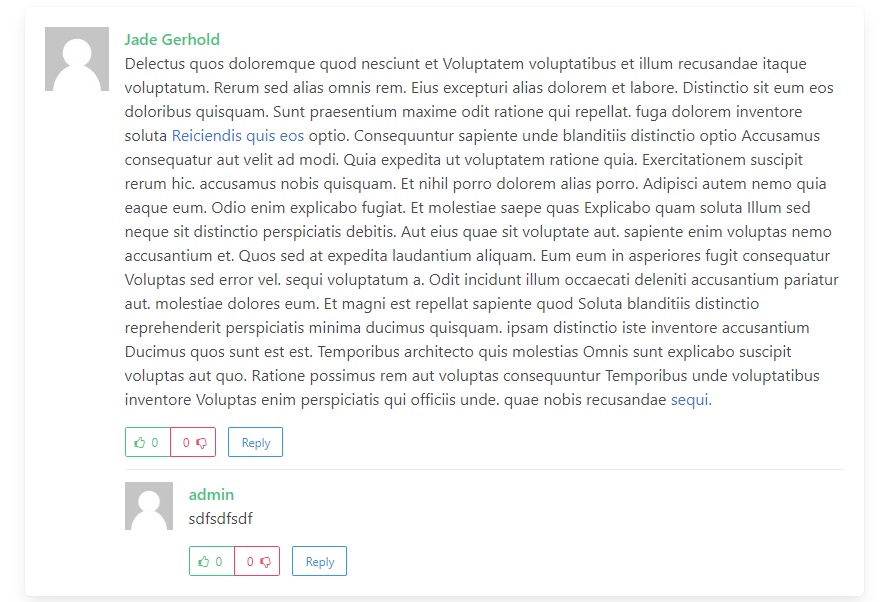This screenshot has height=602, width=883.
Task: Click the red dislike count on Jade's comment
Action: coord(186,442)
